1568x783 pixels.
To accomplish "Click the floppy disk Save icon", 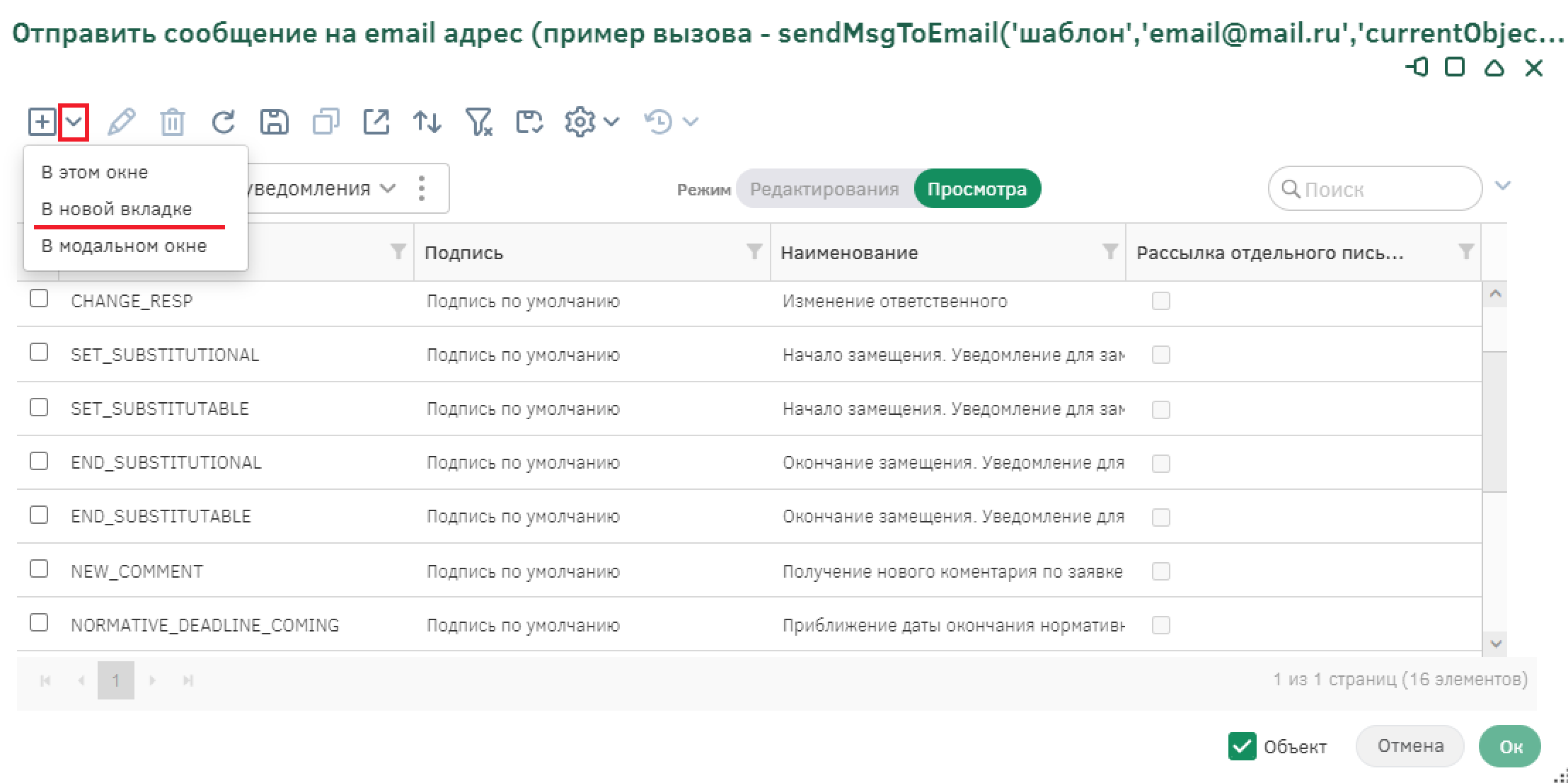I will (x=274, y=122).
